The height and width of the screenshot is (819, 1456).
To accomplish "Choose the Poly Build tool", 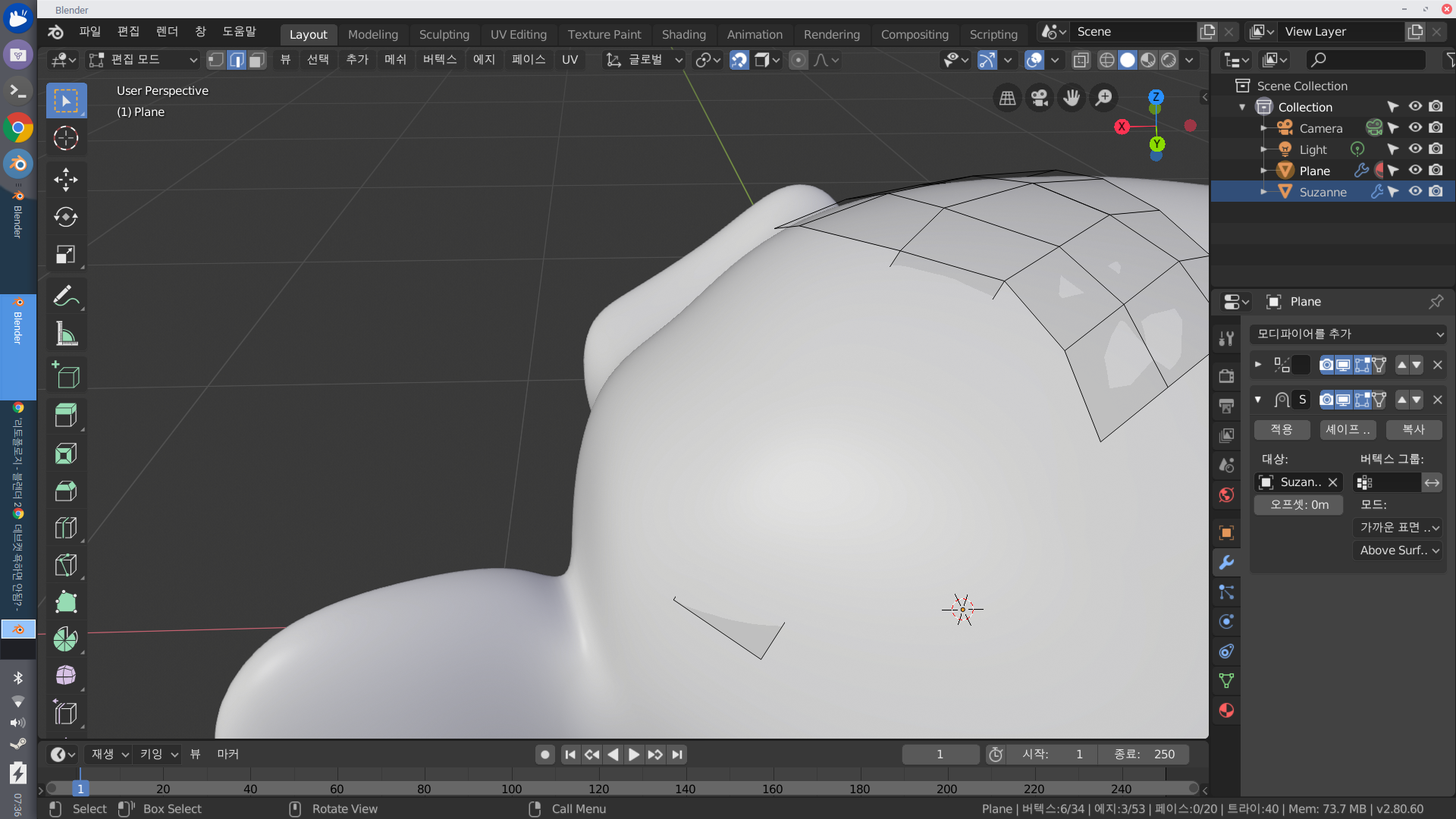I will pyautogui.click(x=66, y=602).
